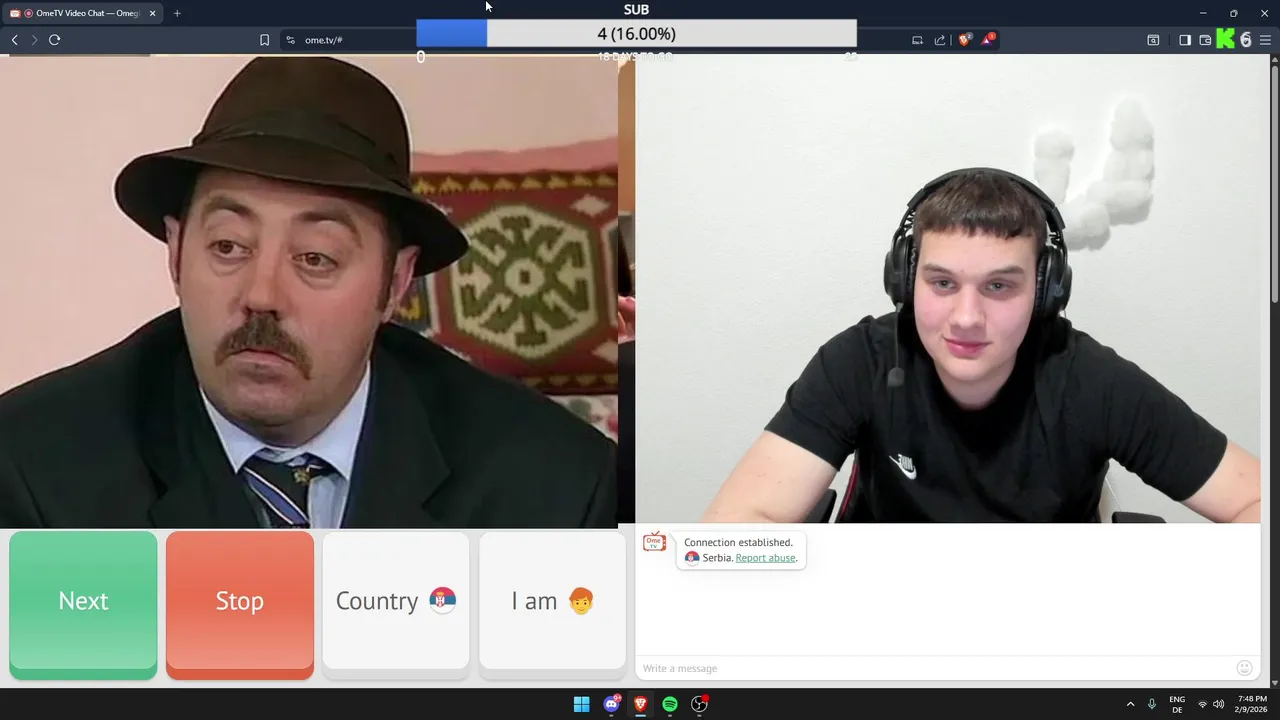Click the red Stop button
The image size is (1280, 720).
tap(240, 605)
